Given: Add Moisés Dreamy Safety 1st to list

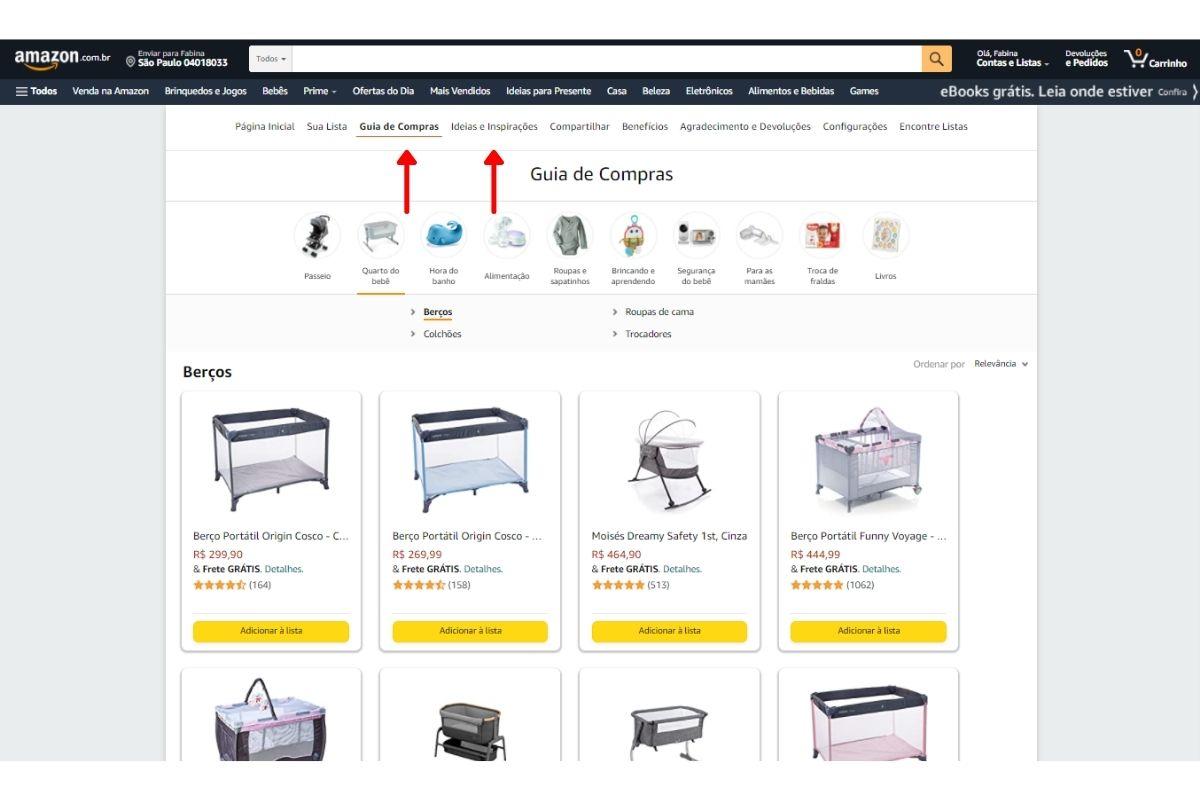Looking at the screenshot, I should 669,631.
